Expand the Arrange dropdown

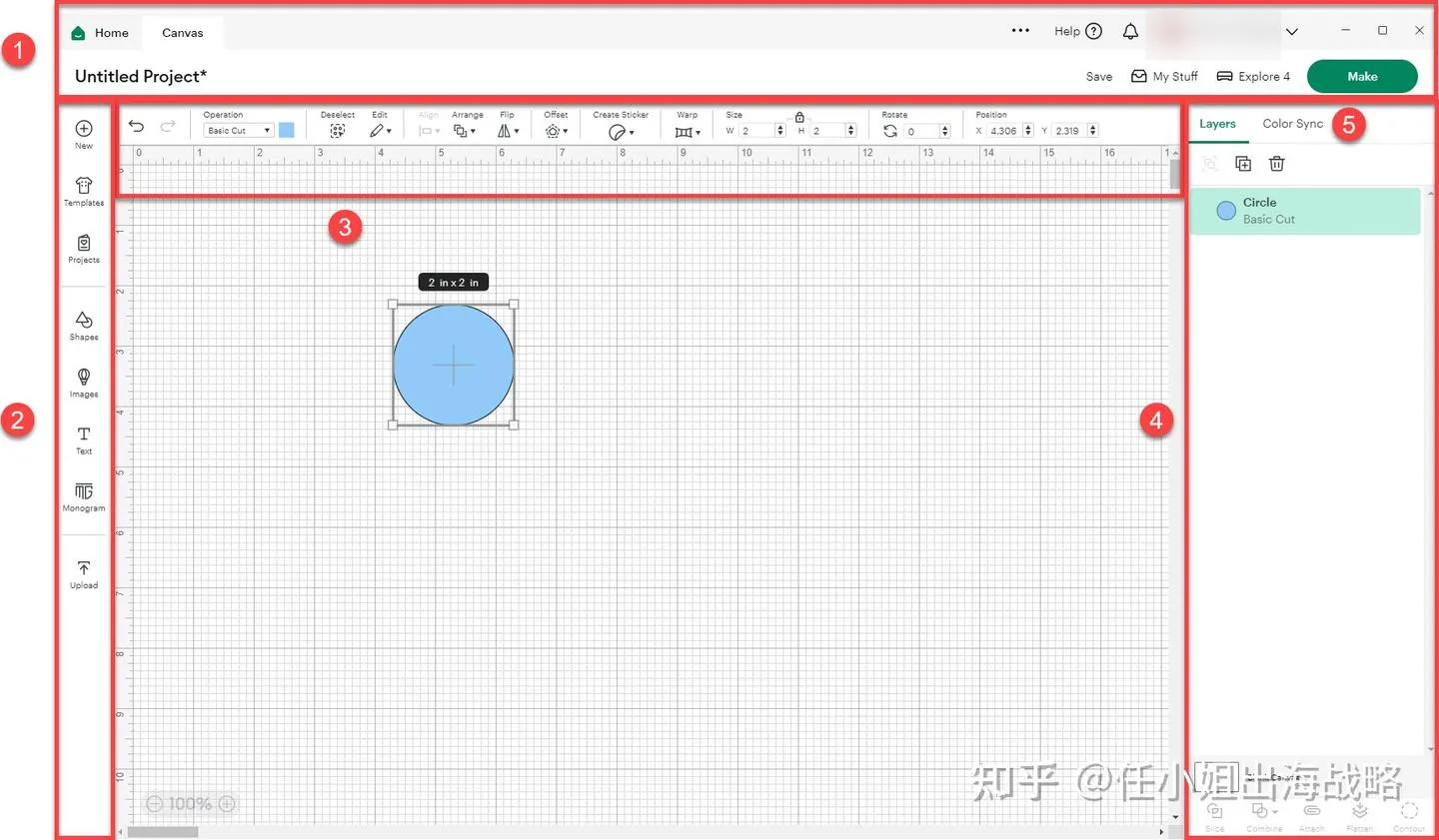pos(465,131)
